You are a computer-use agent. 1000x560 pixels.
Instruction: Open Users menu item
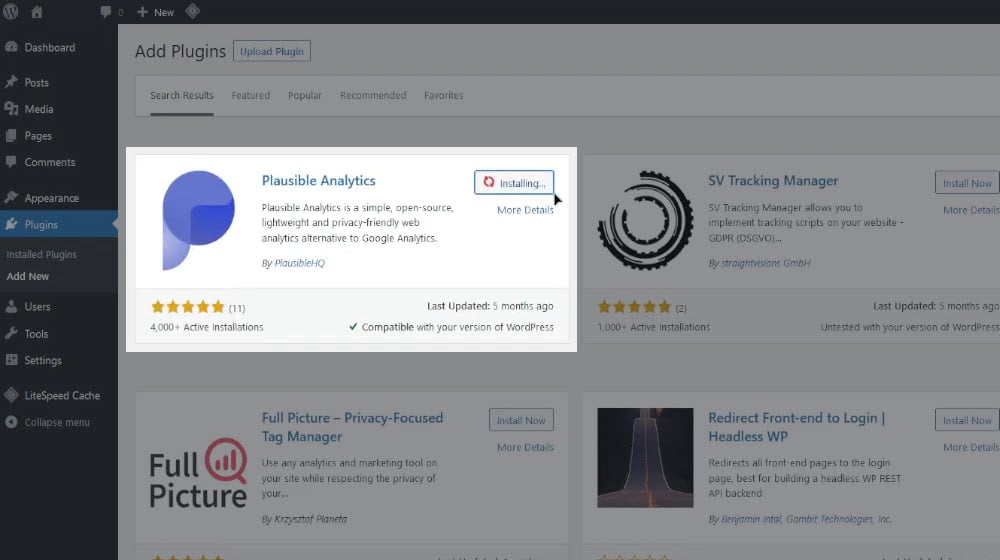point(37,307)
